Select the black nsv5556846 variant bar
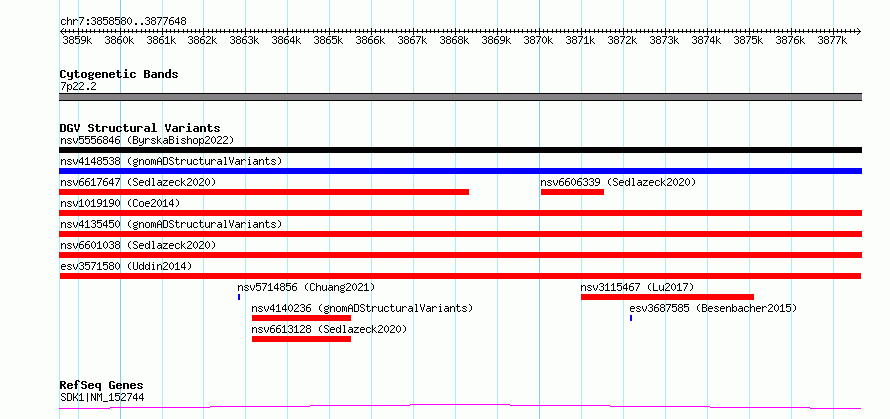Viewport: 890px width, 419px height. (460, 150)
